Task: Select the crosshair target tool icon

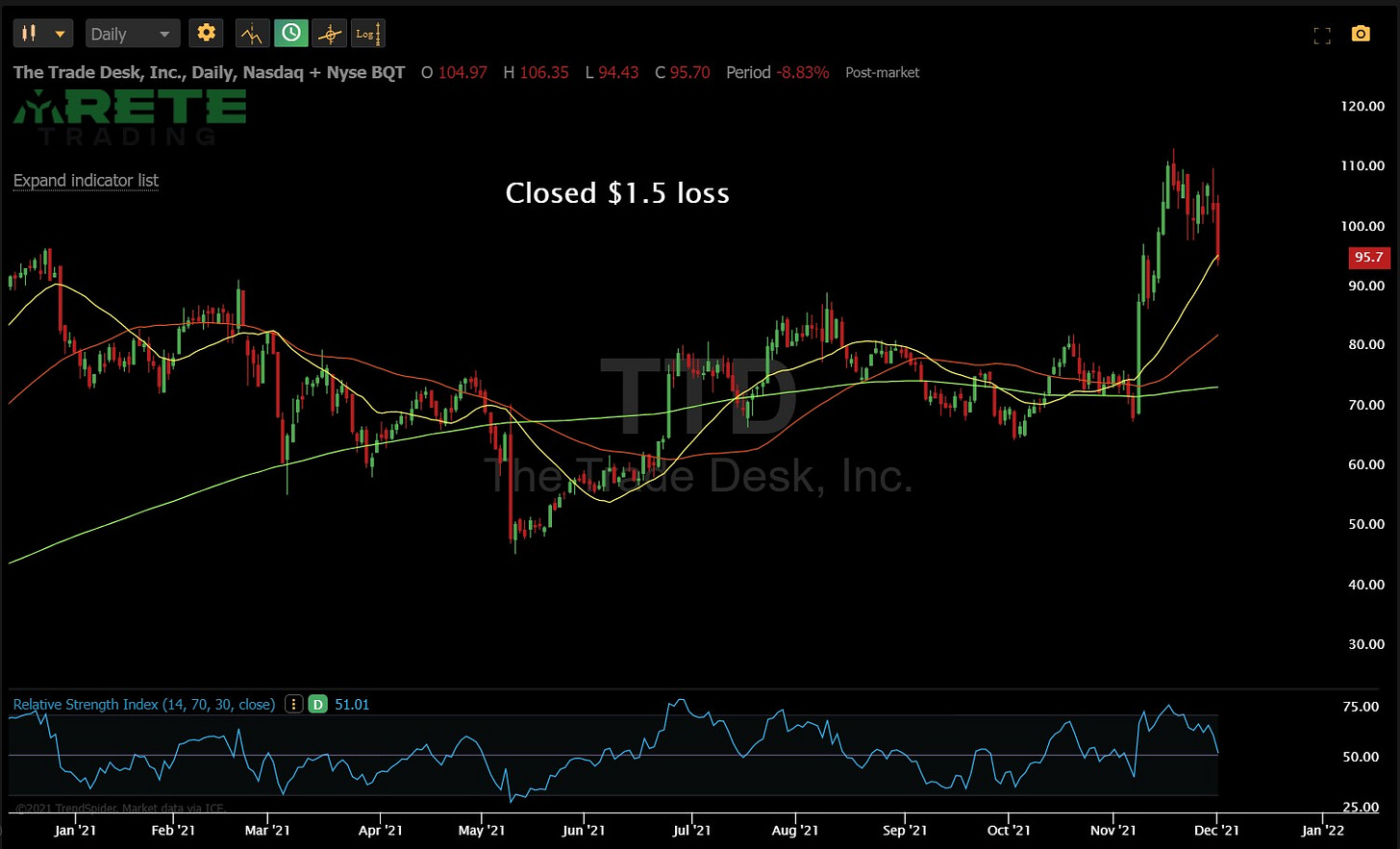Action: pos(329,34)
